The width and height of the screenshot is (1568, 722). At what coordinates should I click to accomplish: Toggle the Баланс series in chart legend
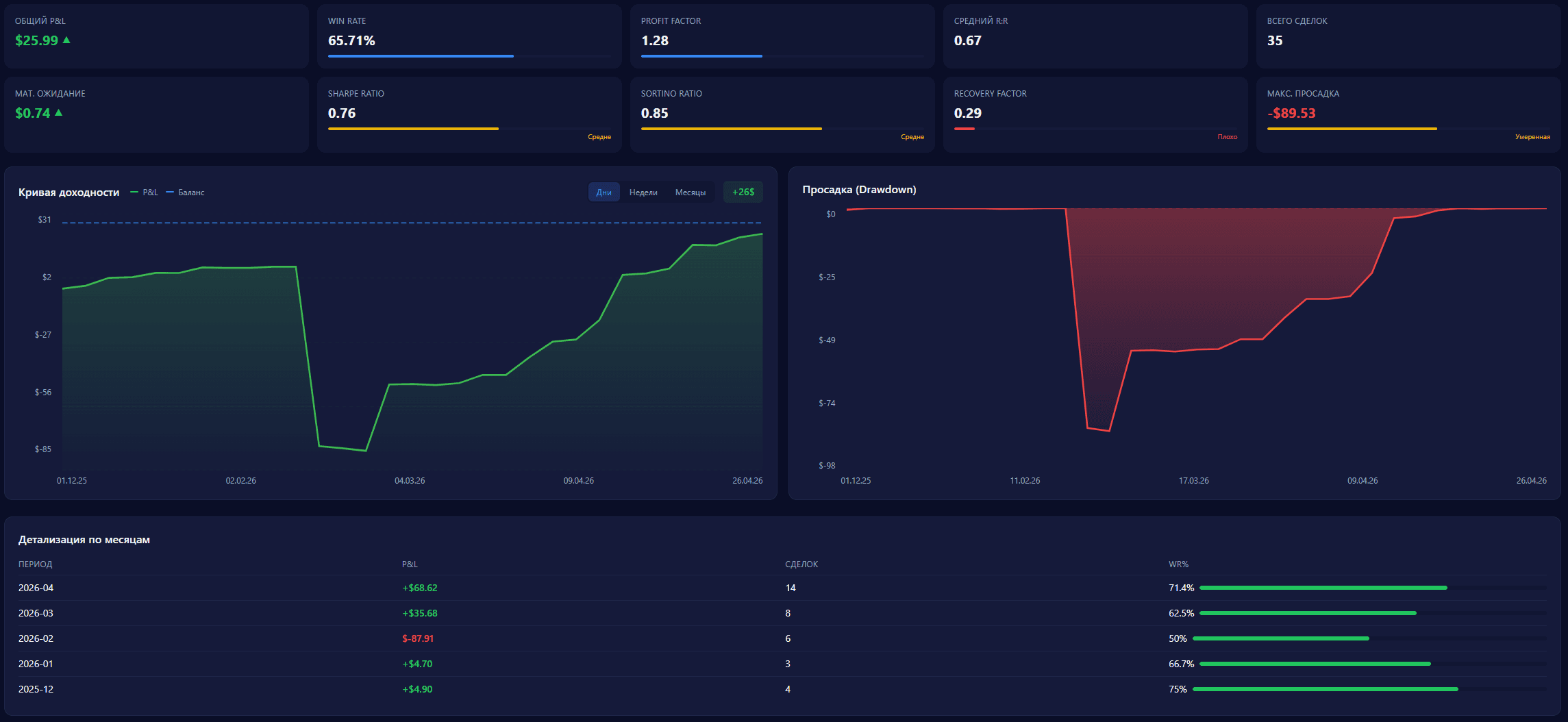(186, 192)
